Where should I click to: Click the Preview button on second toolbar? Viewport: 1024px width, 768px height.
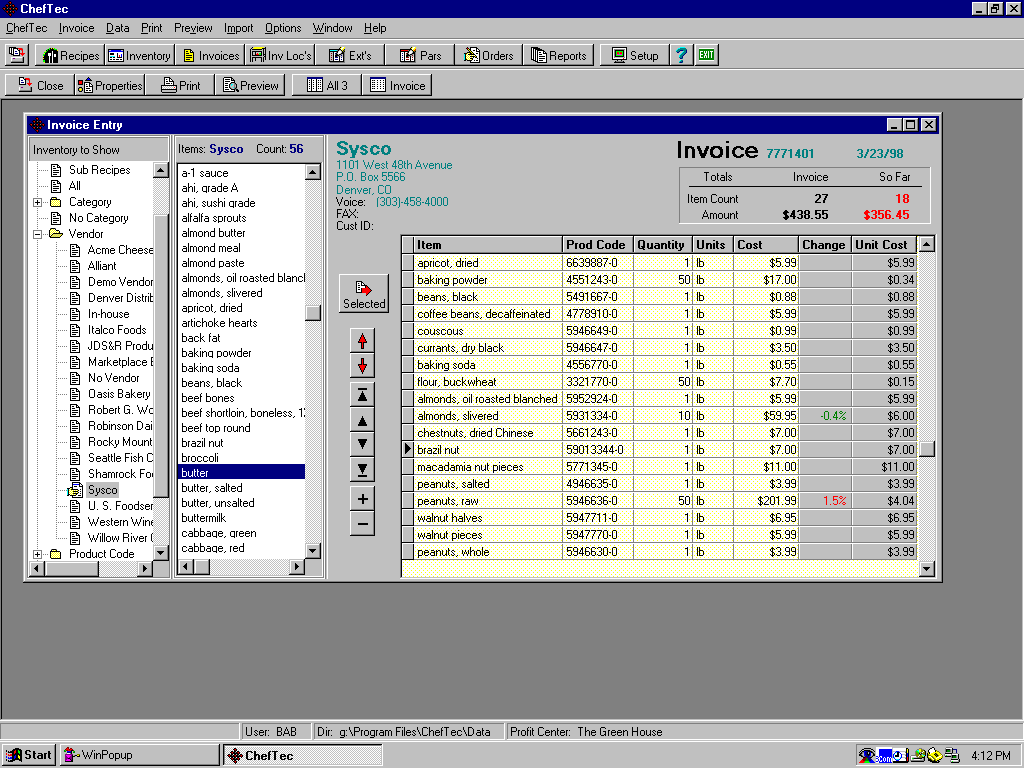pos(250,86)
